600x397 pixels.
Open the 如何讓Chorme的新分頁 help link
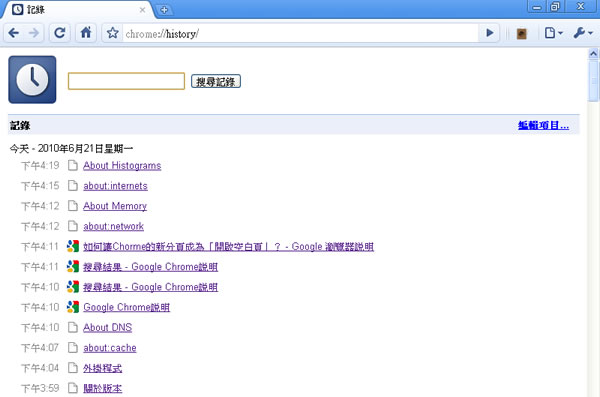(x=228, y=247)
